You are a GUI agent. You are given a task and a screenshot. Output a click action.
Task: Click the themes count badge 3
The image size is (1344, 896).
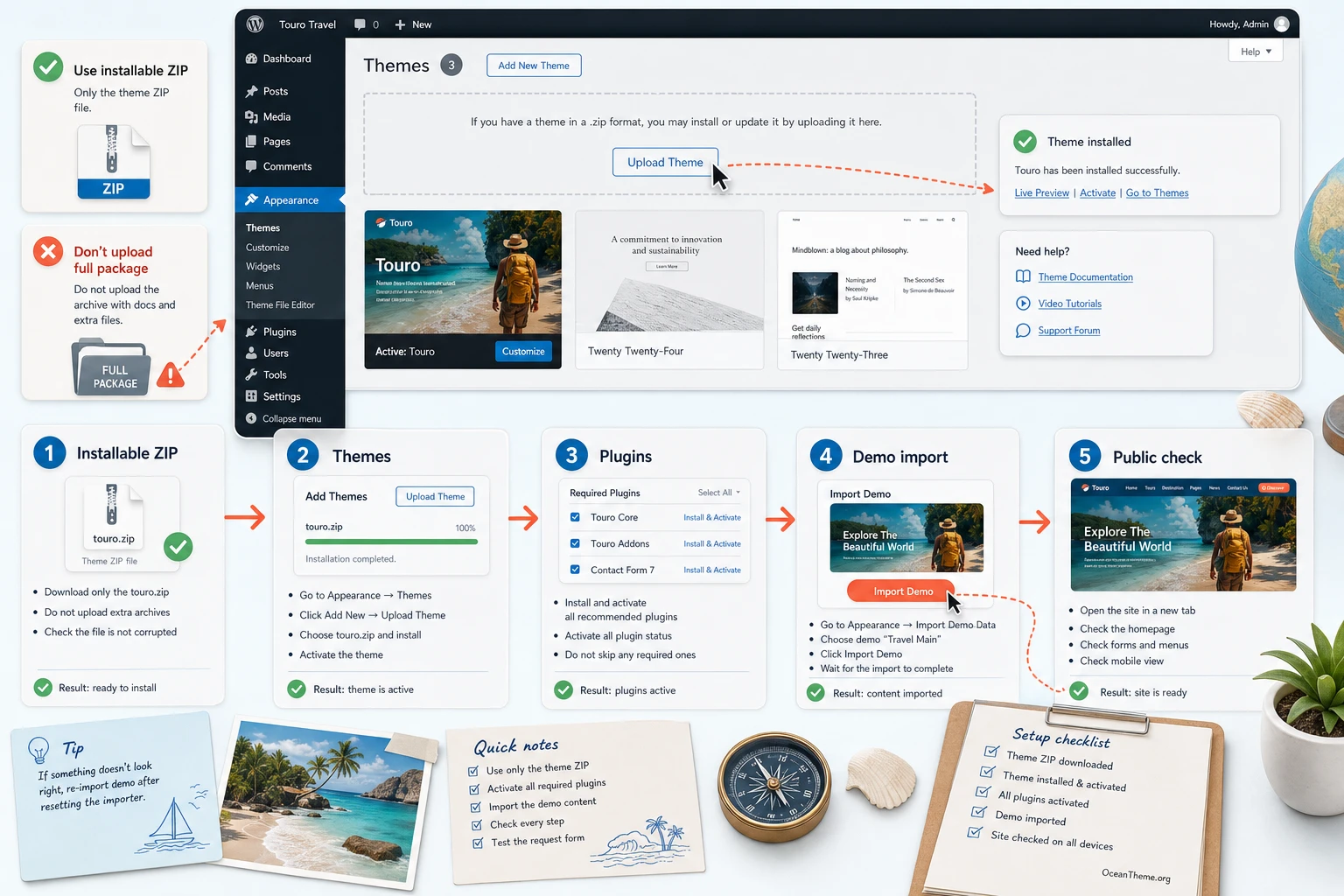tap(451, 65)
